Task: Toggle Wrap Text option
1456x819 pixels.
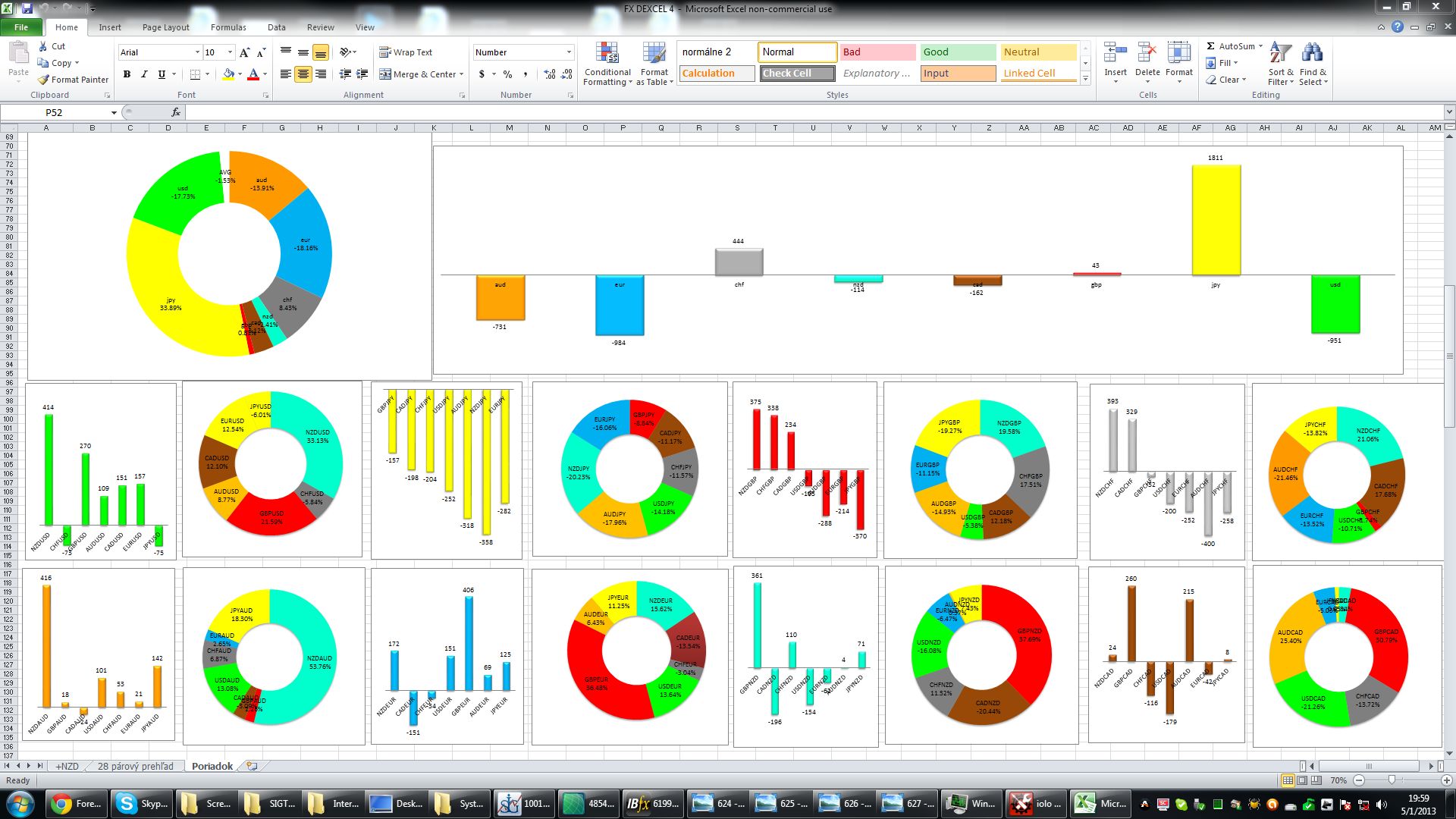Action: click(406, 52)
